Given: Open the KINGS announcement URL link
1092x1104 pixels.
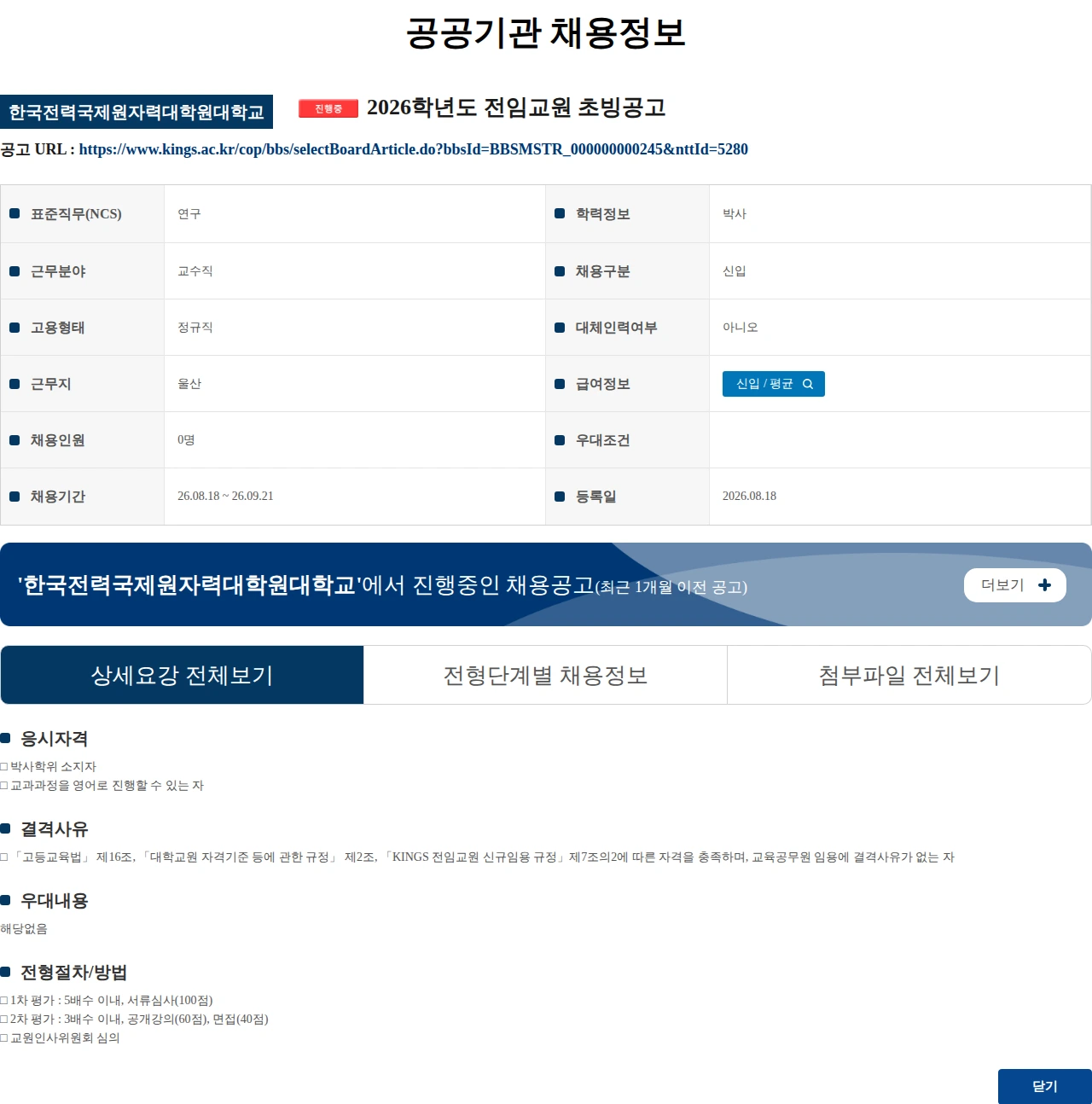Looking at the screenshot, I should tap(413, 149).
